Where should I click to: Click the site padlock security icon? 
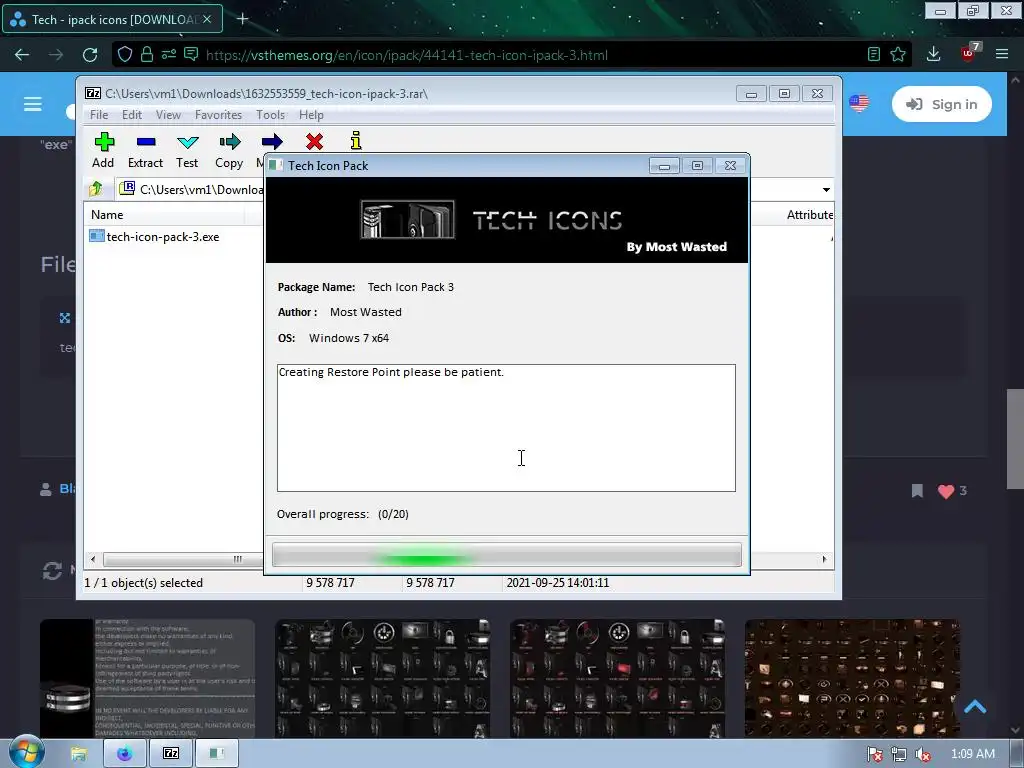coord(147,55)
